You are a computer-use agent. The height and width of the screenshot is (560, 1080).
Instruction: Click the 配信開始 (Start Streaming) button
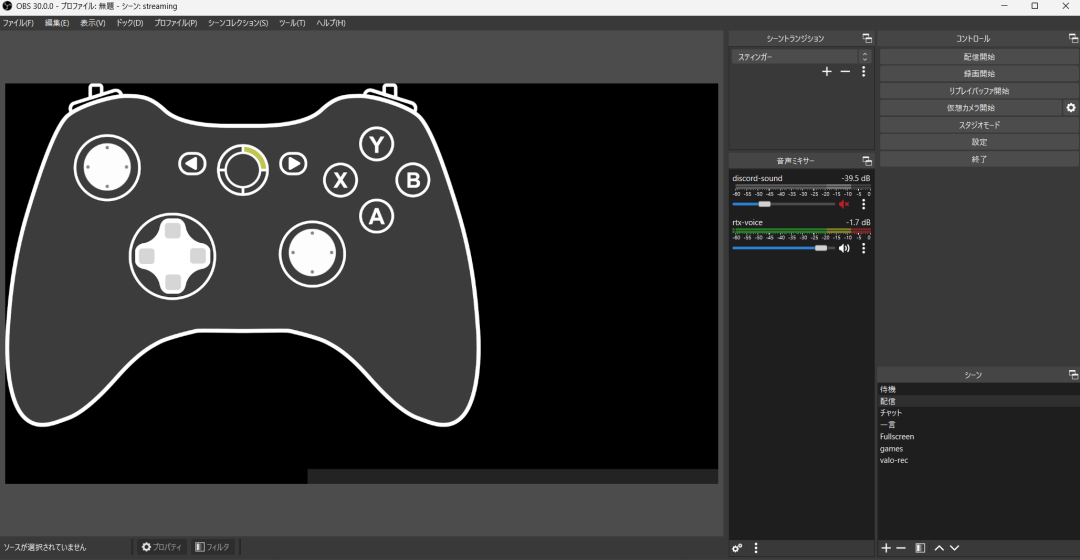pyautogui.click(x=979, y=57)
